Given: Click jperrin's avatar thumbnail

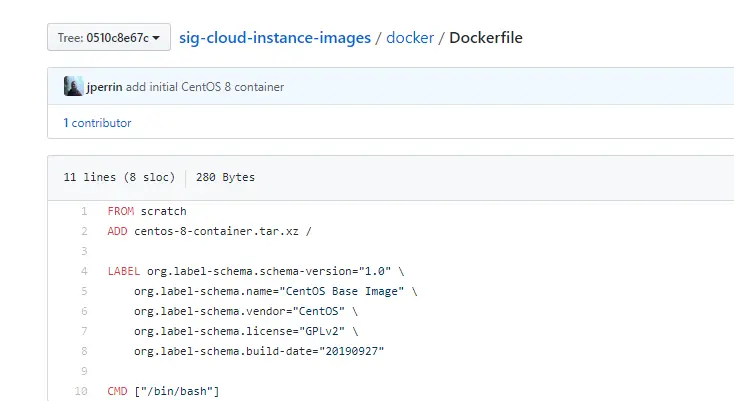Looking at the screenshot, I should tap(73, 87).
